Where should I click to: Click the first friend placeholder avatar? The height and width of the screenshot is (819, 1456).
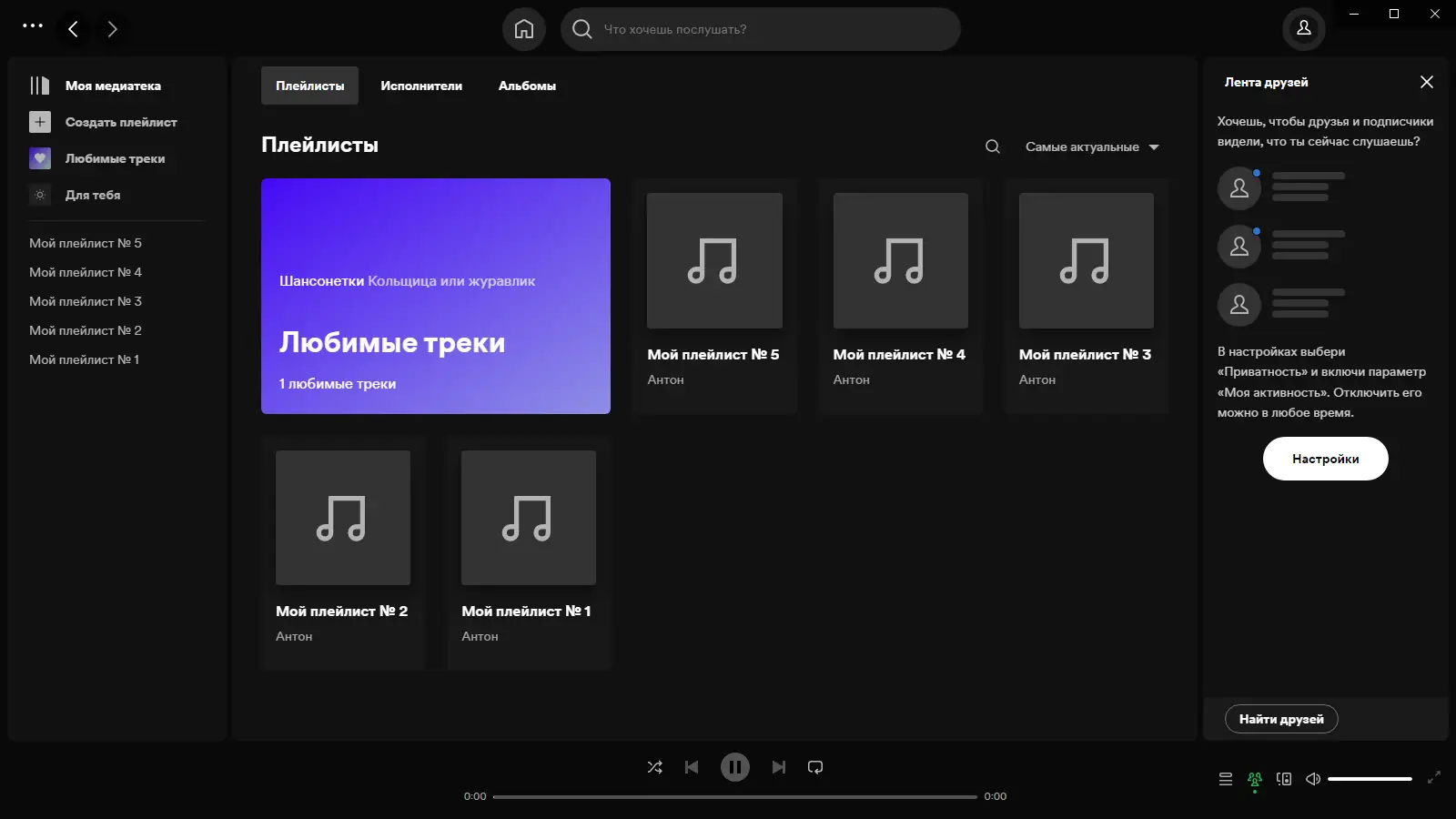coord(1239,188)
